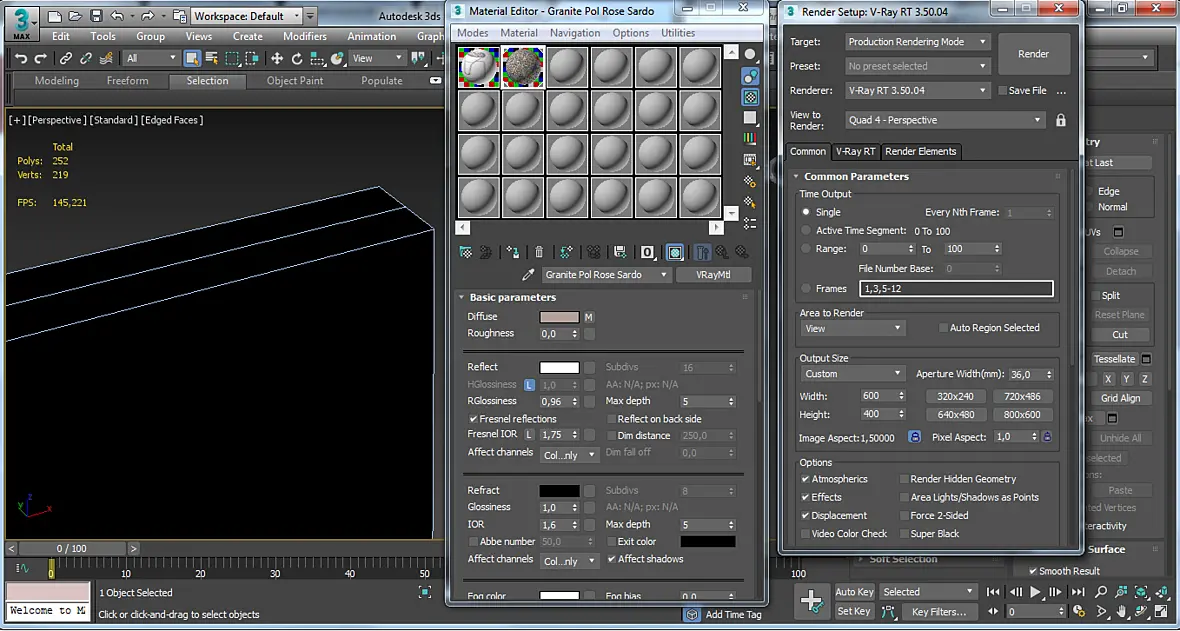Open the Select by Name list icon
Viewport: 1180px width, 631px height.
212,58
